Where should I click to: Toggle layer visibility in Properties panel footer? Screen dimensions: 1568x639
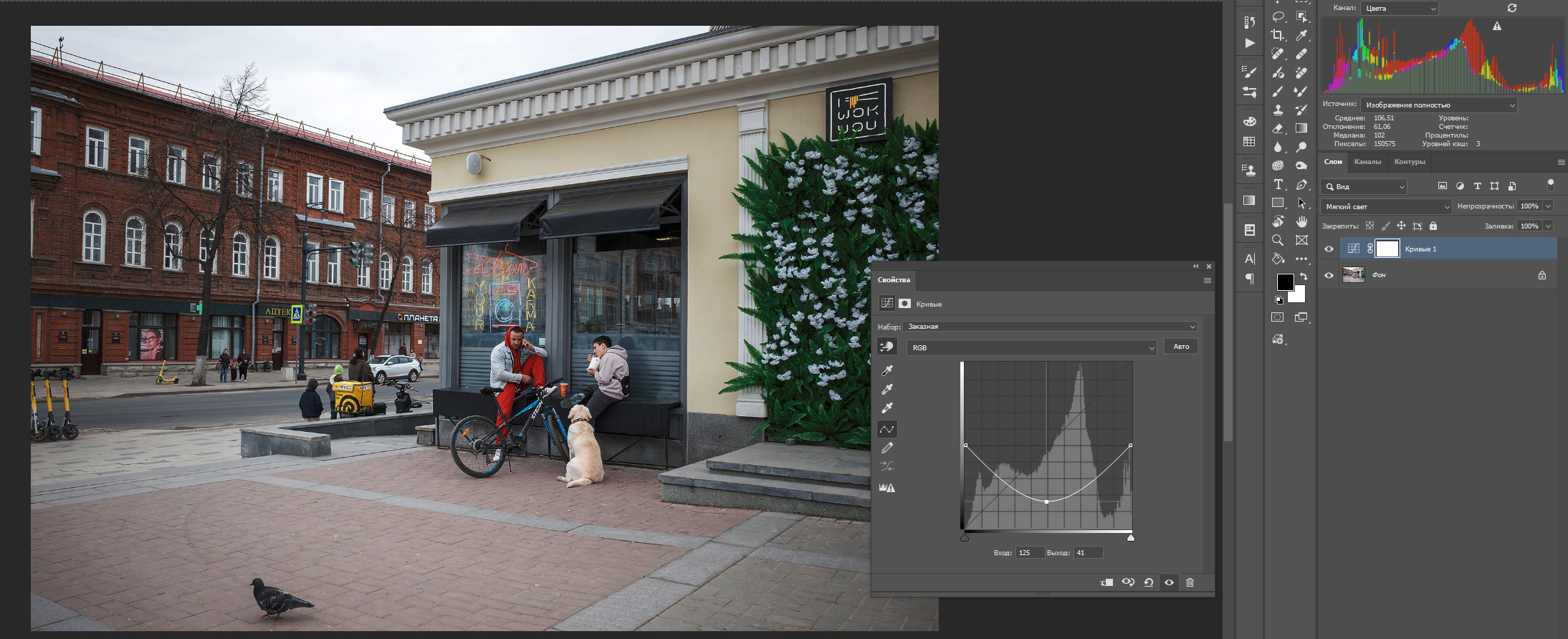pyautogui.click(x=1169, y=582)
